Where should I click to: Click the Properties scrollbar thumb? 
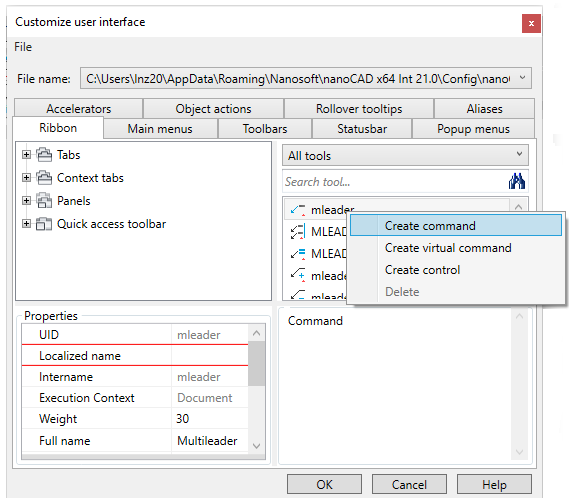tap(256, 364)
